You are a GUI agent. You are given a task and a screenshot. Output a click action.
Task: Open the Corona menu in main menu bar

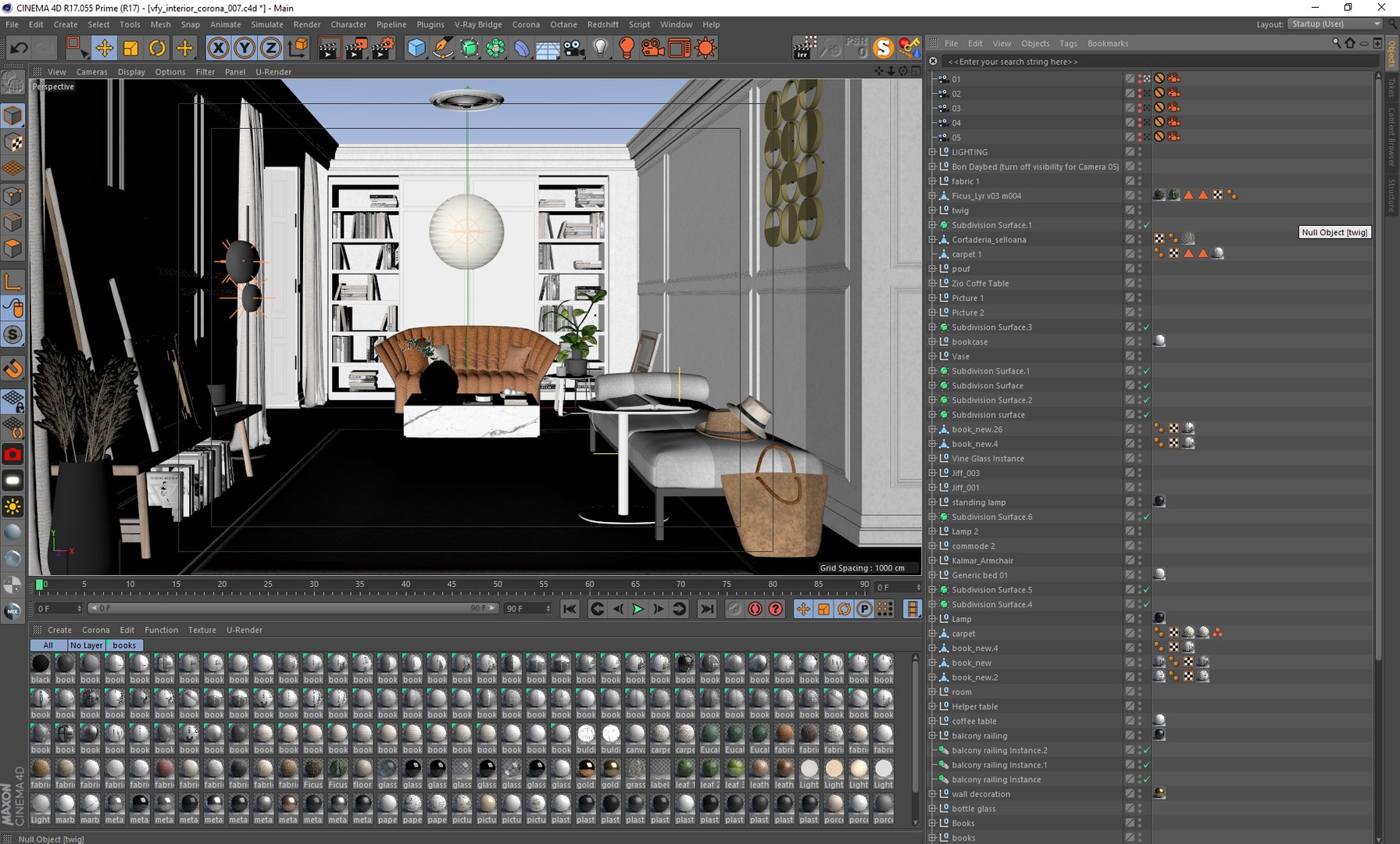[x=526, y=24]
